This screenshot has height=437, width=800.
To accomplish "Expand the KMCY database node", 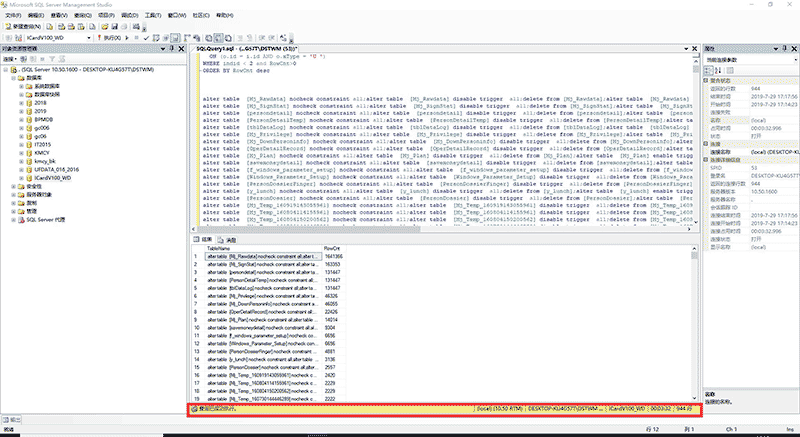I will click(21, 152).
